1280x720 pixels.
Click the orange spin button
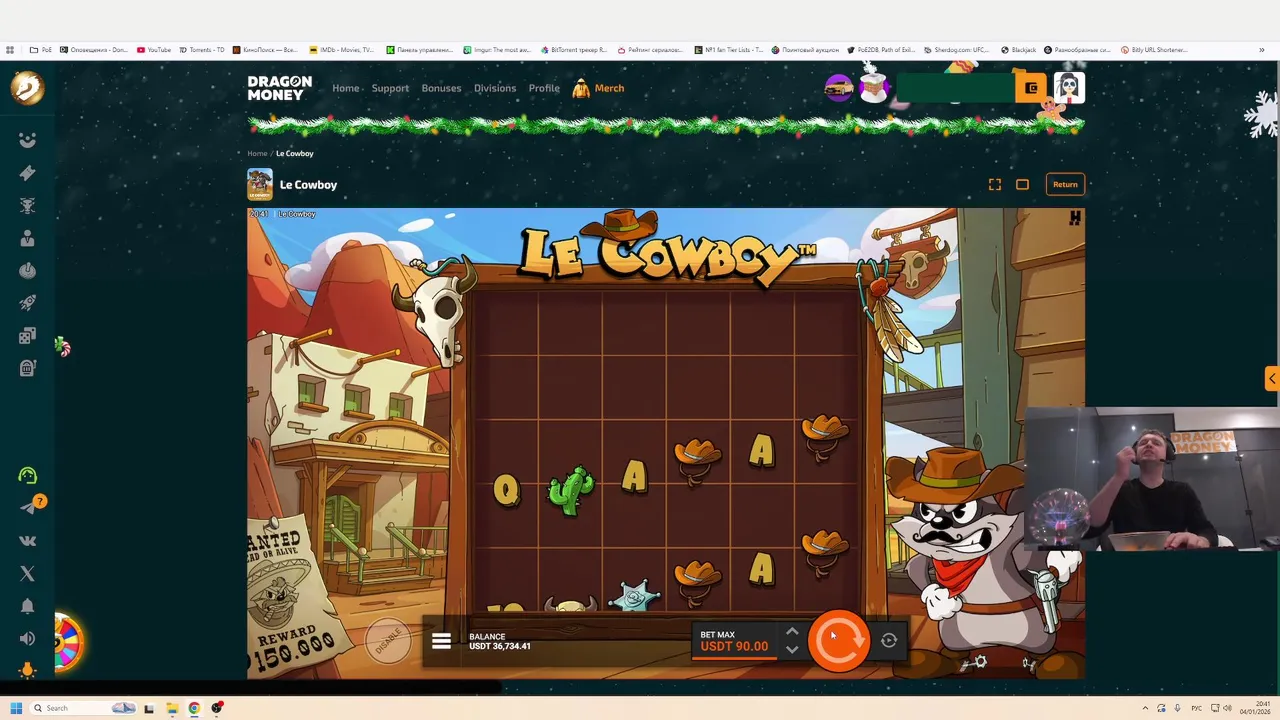pyautogui.click(x=838, y=640)
